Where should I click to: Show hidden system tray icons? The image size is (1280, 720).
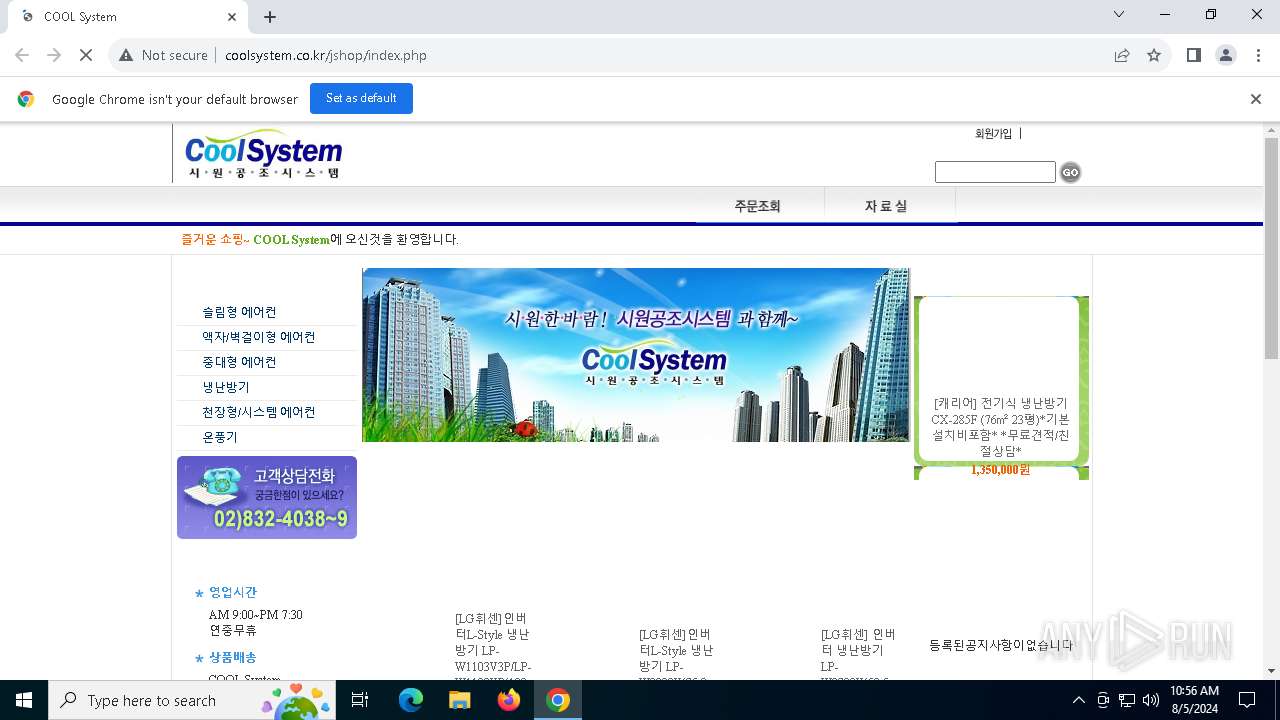pyautogui.click(x=1078, y=700)
